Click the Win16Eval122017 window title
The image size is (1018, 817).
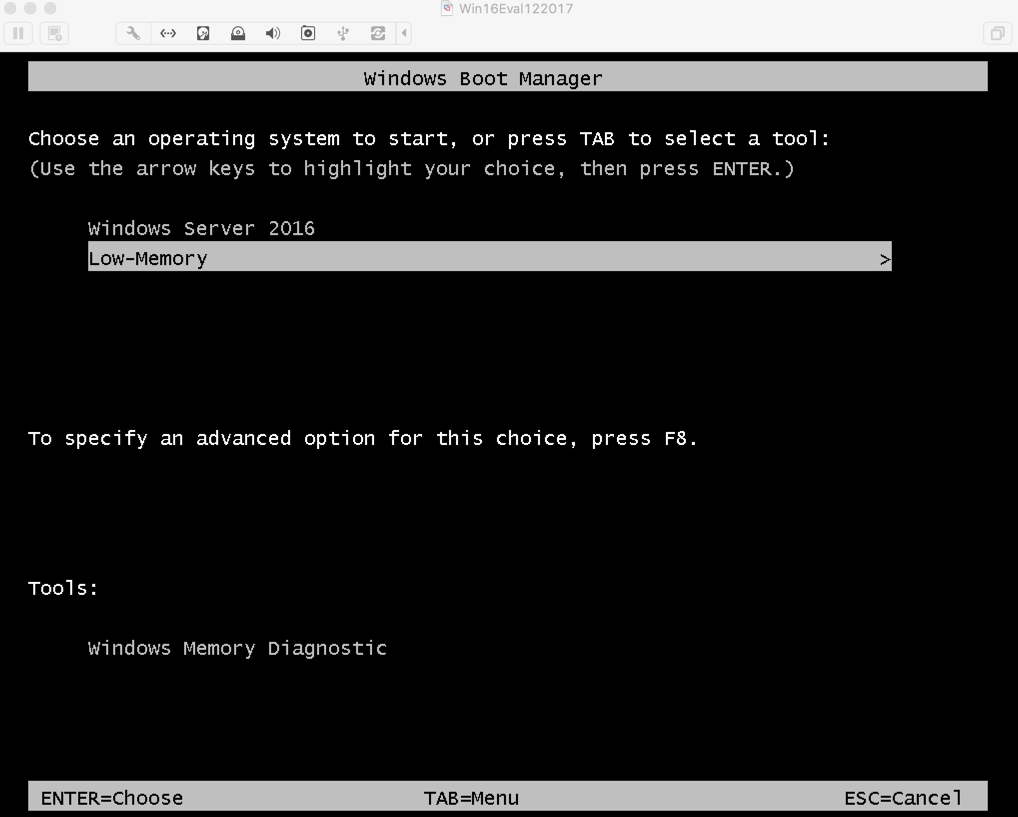516,8
